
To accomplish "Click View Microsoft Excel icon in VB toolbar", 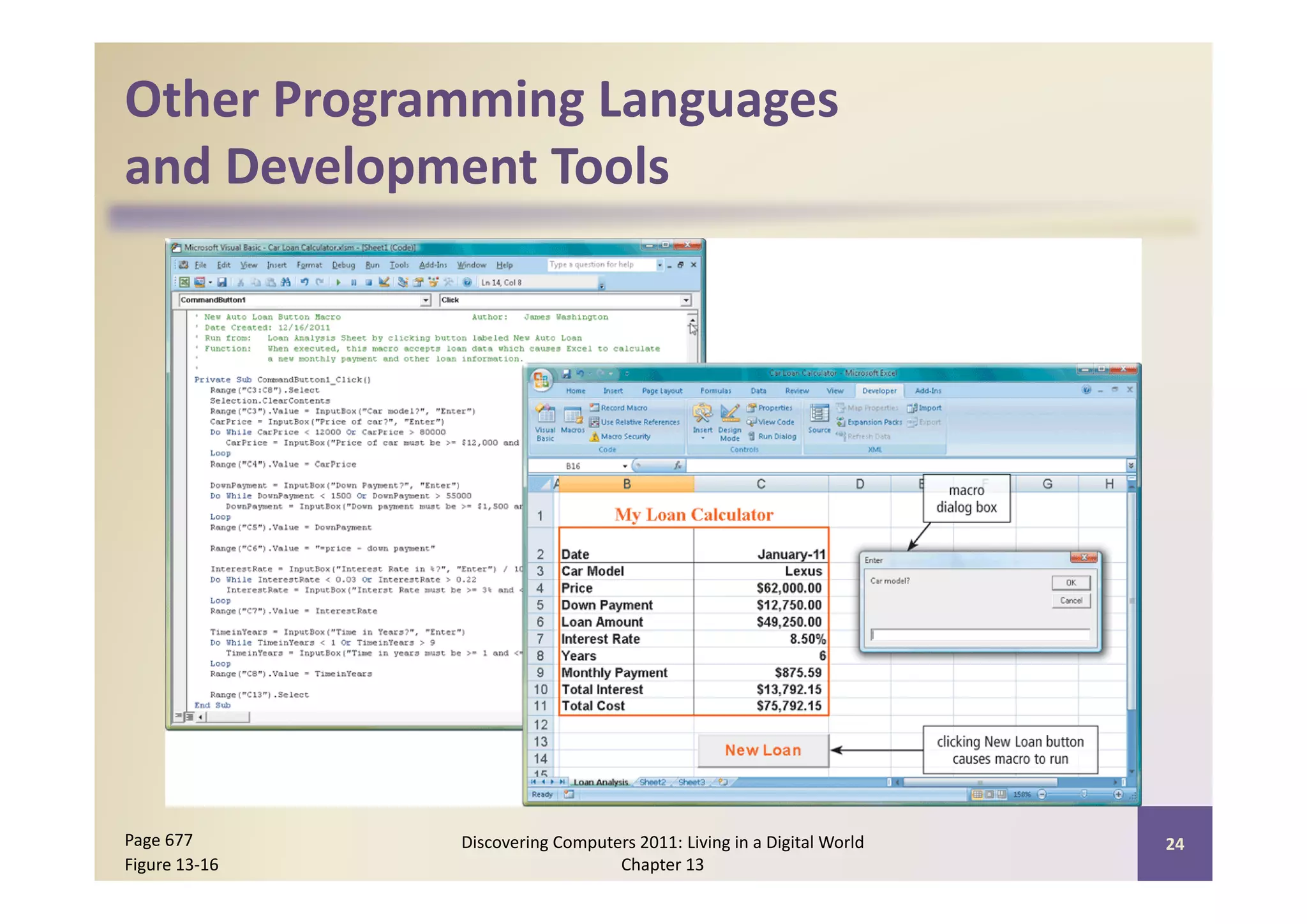I will (184, 282).
